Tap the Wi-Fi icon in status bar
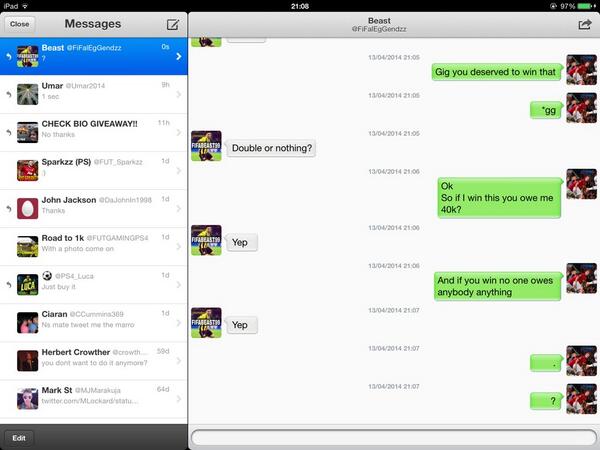This screenshot has width=600, height=450. point(25,6)
